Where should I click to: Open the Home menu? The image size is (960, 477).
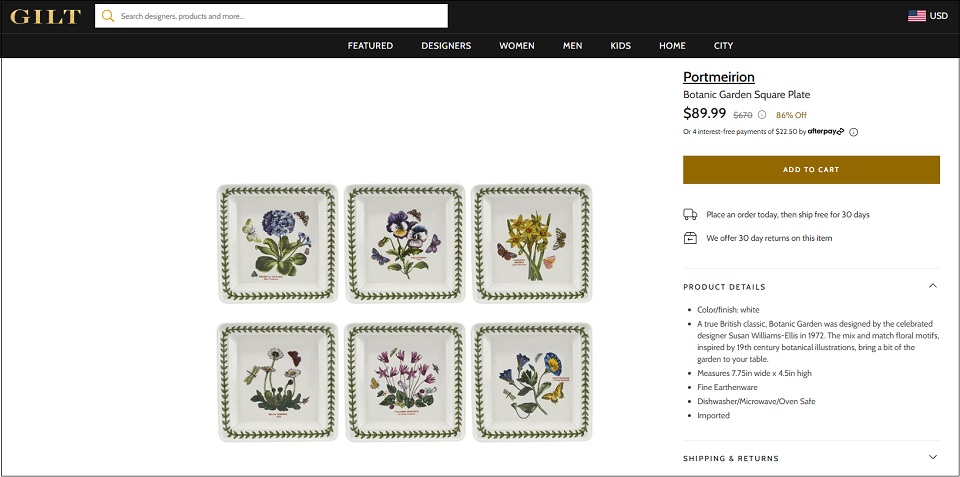(x=672, y=45)
